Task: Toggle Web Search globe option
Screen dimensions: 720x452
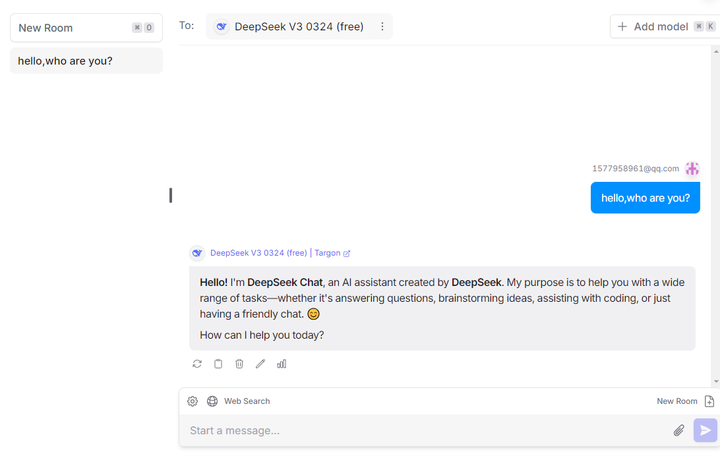Action: click(238, 401)
